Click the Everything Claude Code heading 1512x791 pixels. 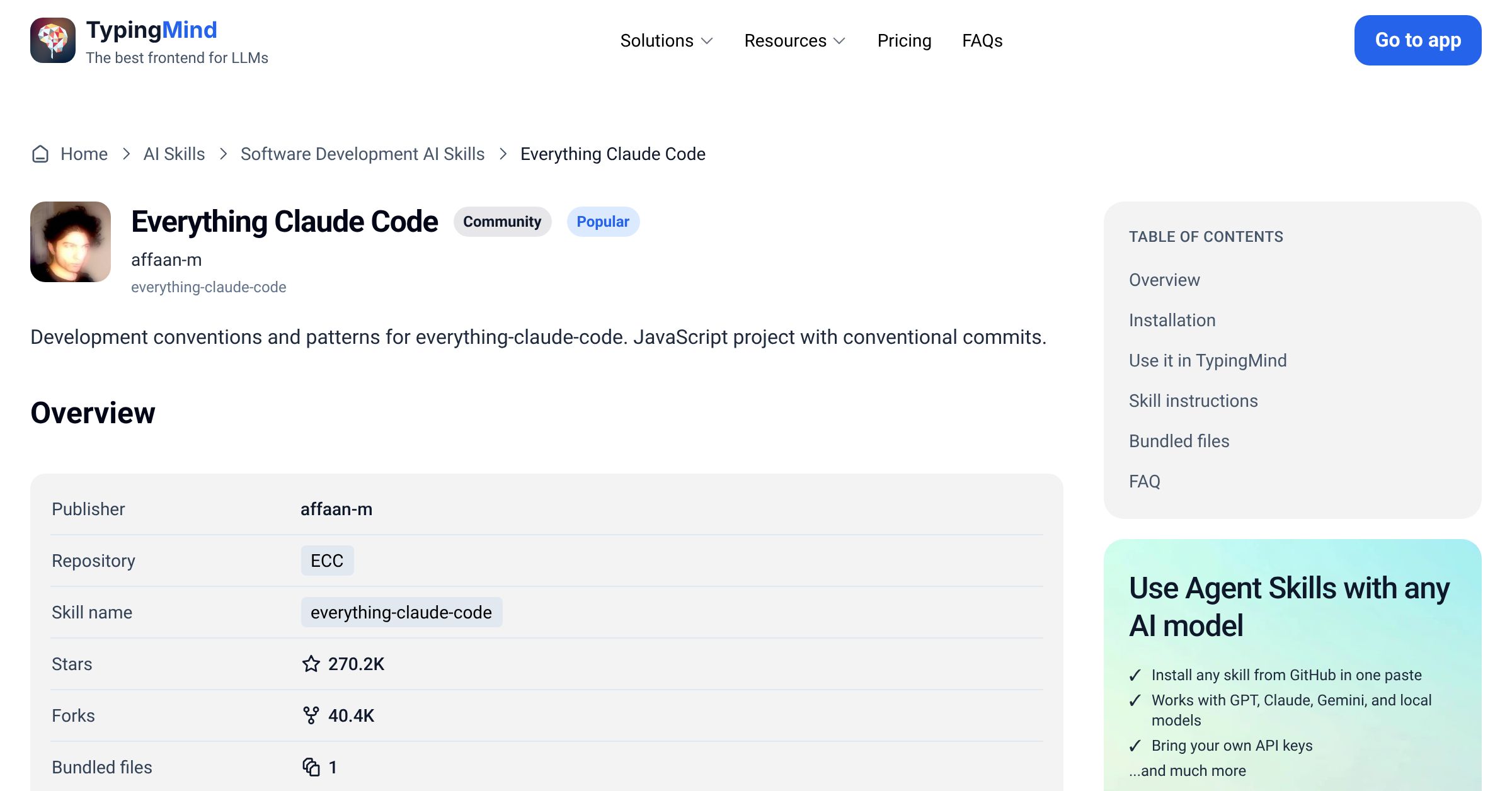[284, 222]
